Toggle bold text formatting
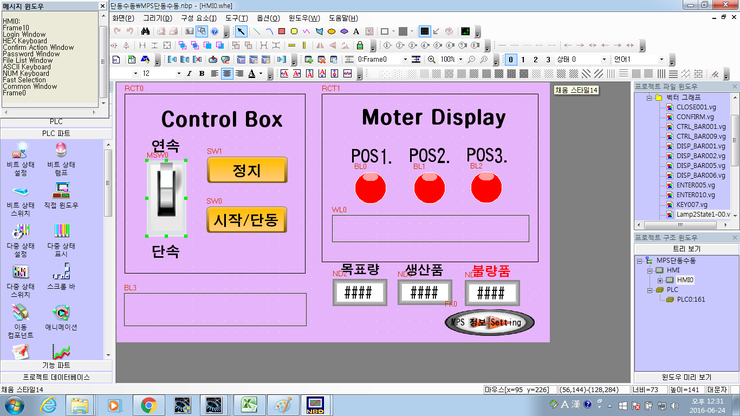This screenshot has width=740, height=416. [202, 74]
